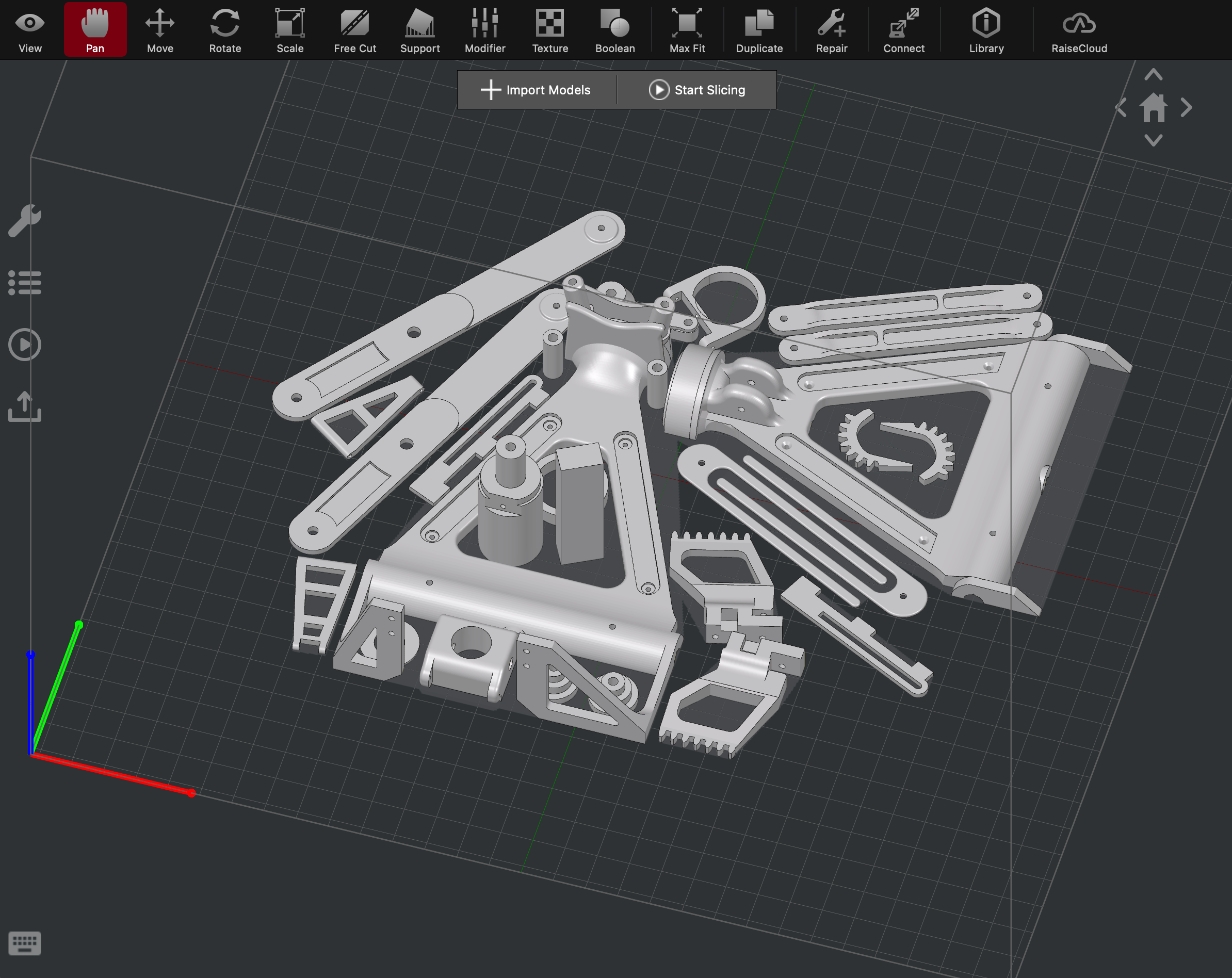This screenshot has height=978, width=1232.
Task: Open the wrench settings in left sidebar
Action: click(25, 220)
